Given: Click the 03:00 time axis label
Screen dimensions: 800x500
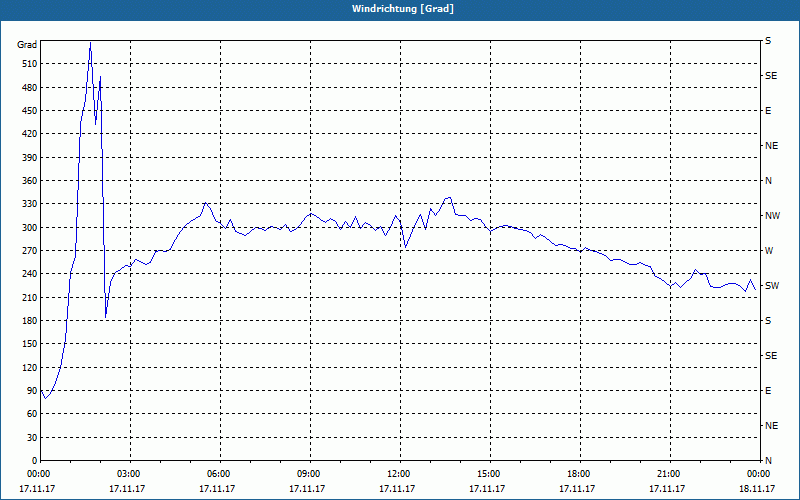Looking at the screenshot, I should click(x=131, y=474).
